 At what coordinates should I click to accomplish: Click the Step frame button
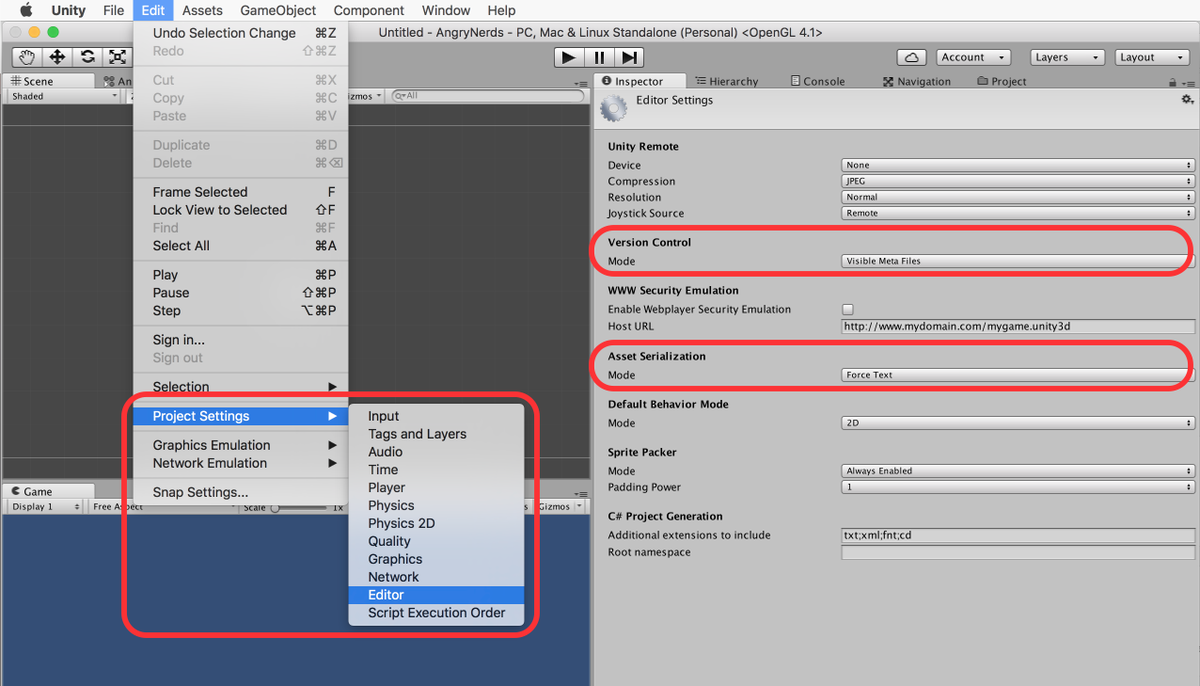pos(628,58)
